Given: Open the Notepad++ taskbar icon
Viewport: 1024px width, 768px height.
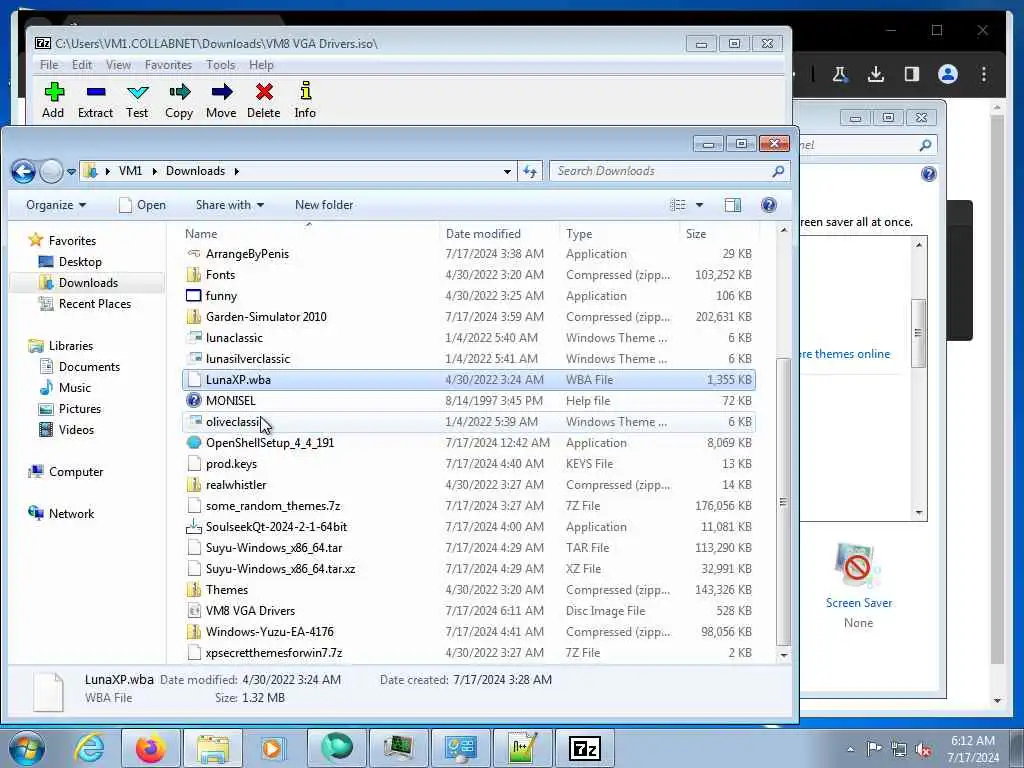Looking at the screenshot, I should pos(523,748).
